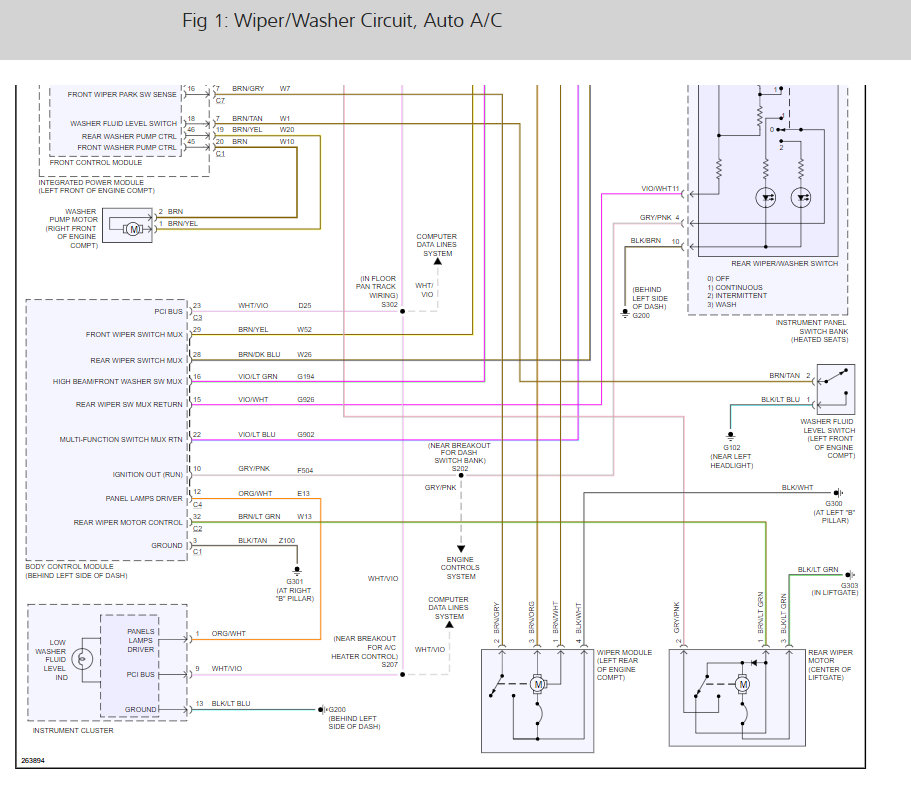The width and height of the screenshot is (911, 796).
Task: Click the S302 splice dot
Action: [402, 311]
